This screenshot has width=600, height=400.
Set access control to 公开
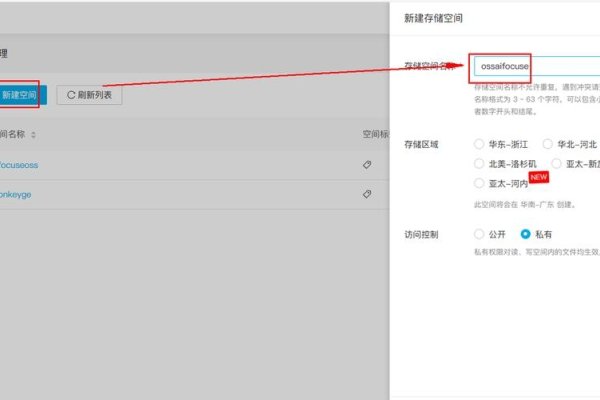coord(479,234)
